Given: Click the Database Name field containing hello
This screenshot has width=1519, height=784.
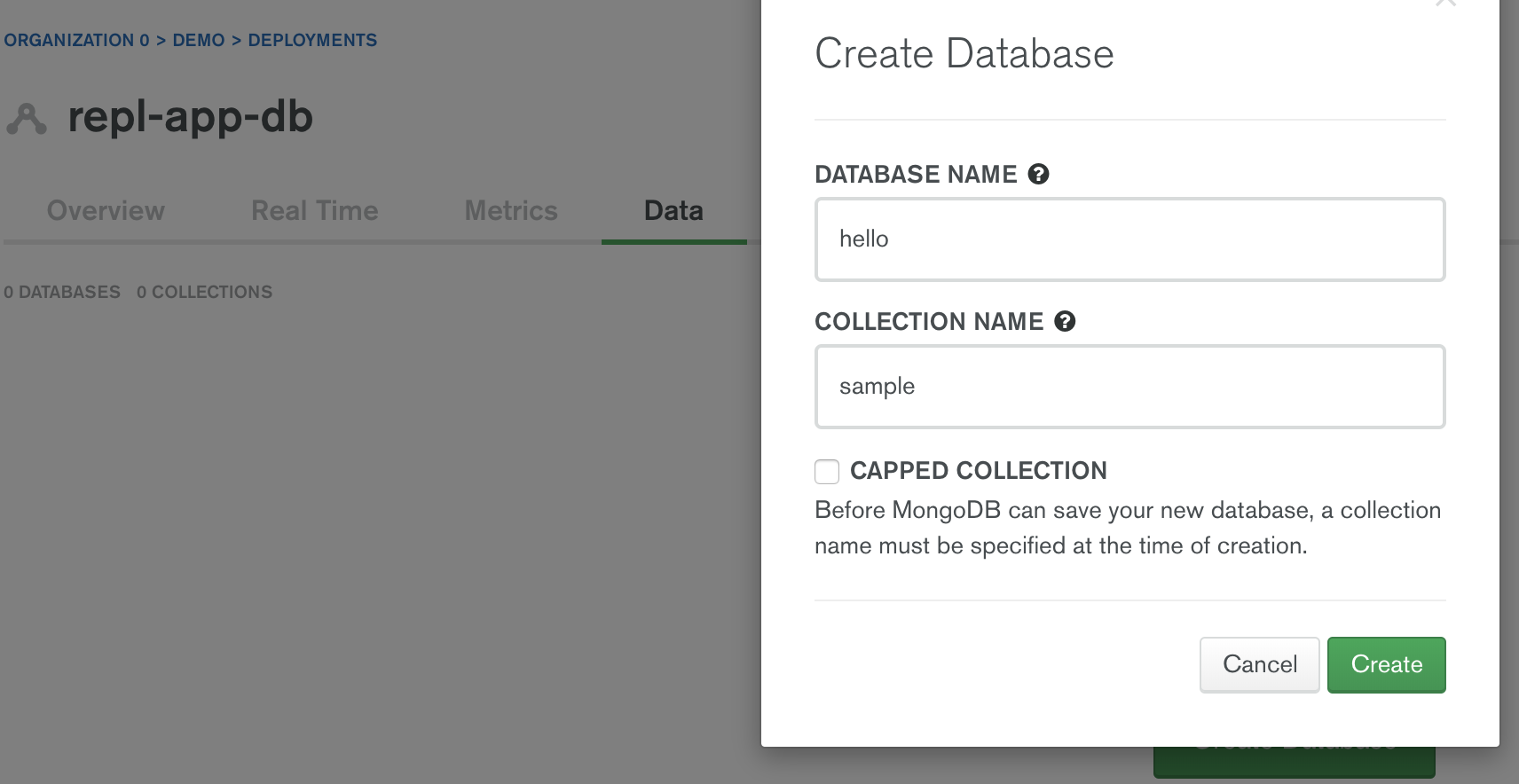Looking at the screenshot, I should click(x=1129, y=239).
